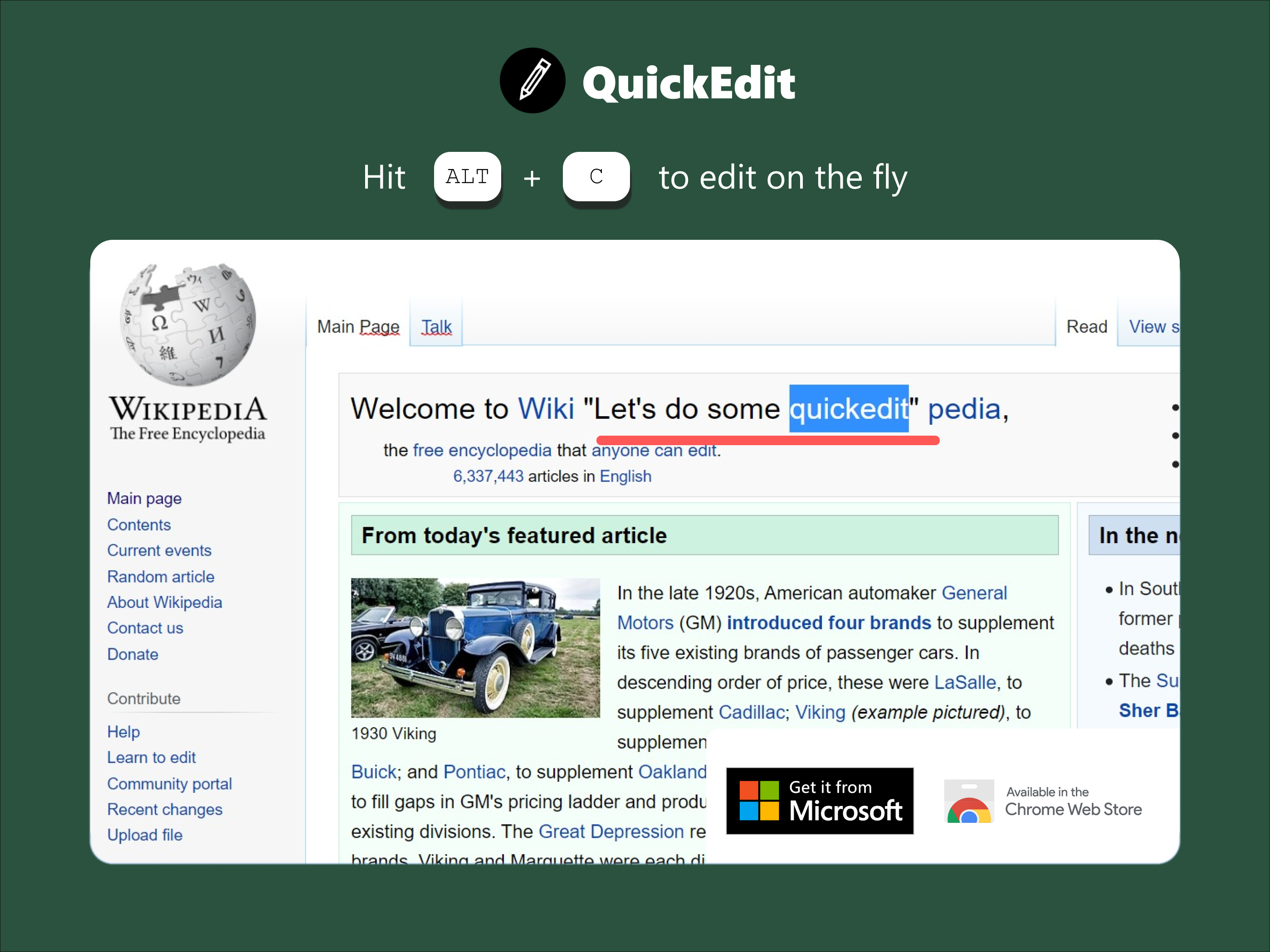Open the Help link under Contribute

coord(123,732)
